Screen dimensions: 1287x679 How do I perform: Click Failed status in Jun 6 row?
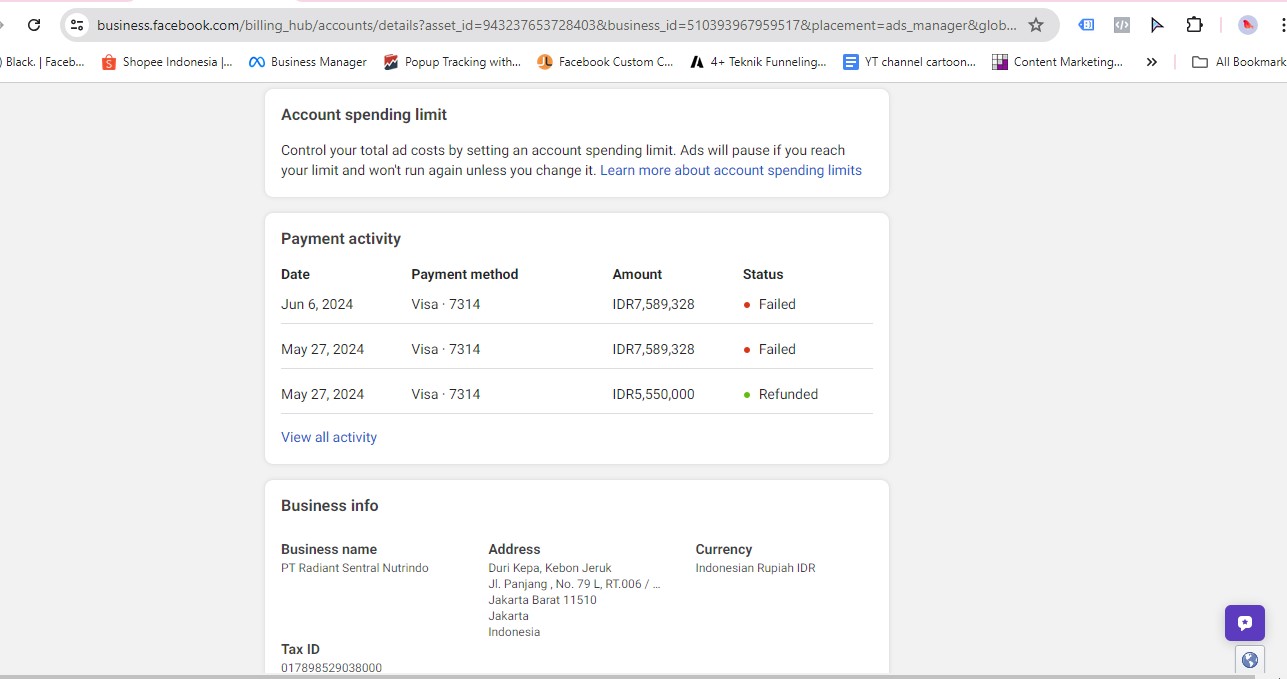[777, 304]
